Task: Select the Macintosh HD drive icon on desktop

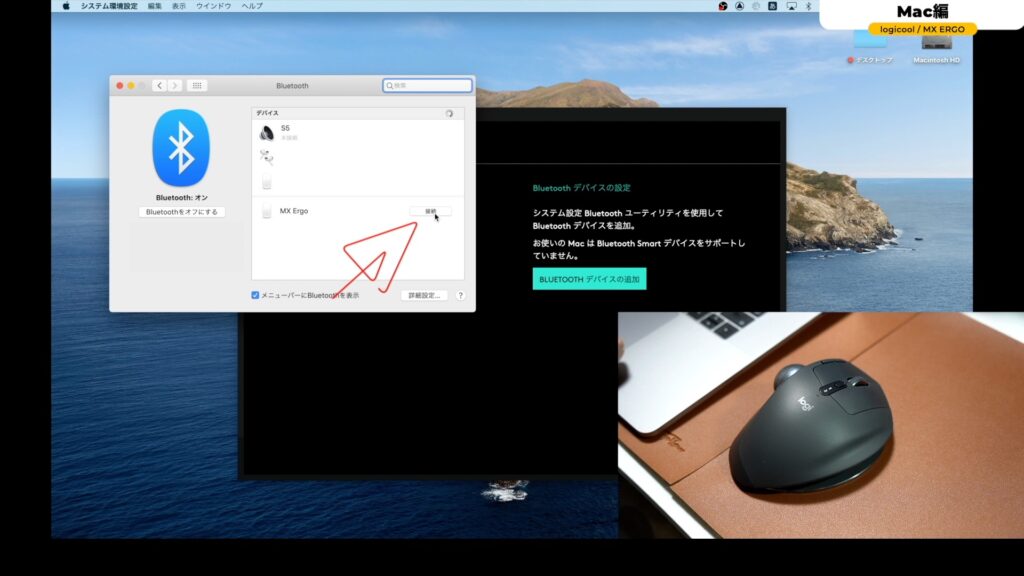Action: click(936, 44)
